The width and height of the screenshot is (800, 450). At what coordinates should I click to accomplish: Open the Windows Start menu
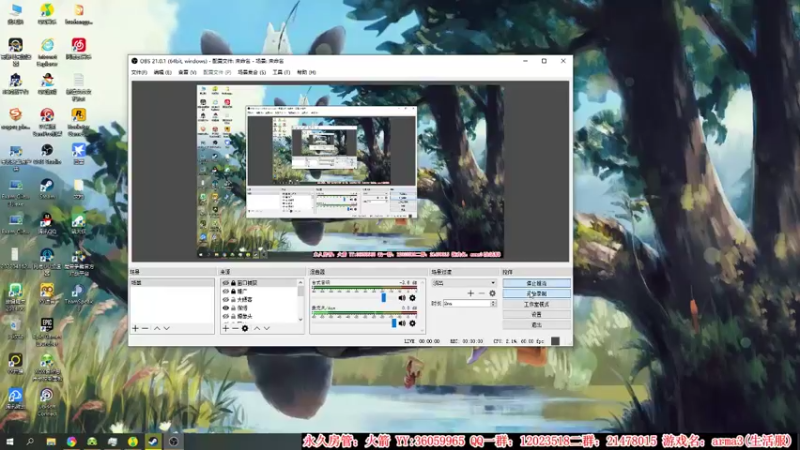pyautogui.click(x=9, y=441)
